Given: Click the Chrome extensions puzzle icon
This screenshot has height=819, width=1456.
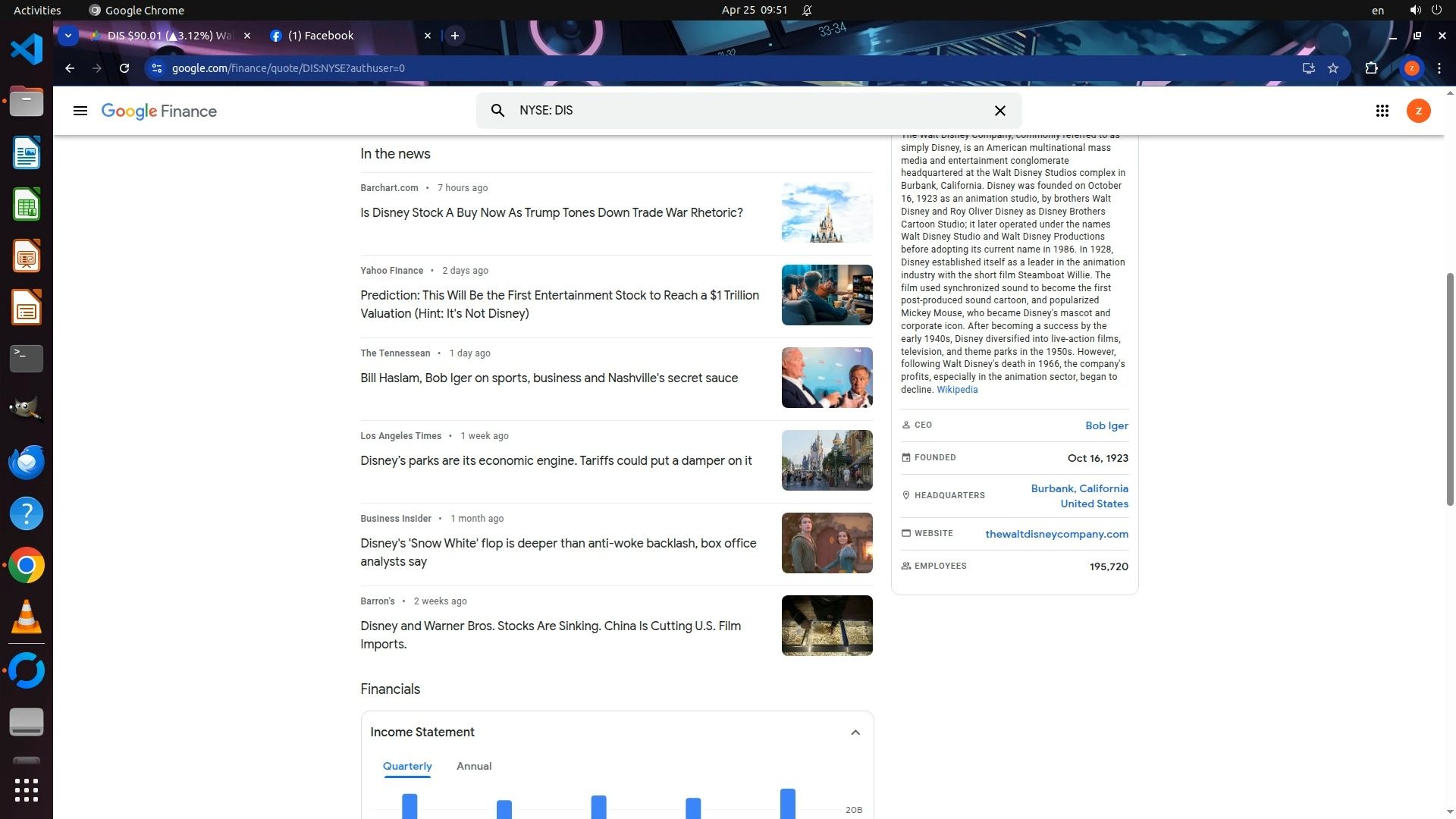Looking at the screenshot, I should 1371,68.
